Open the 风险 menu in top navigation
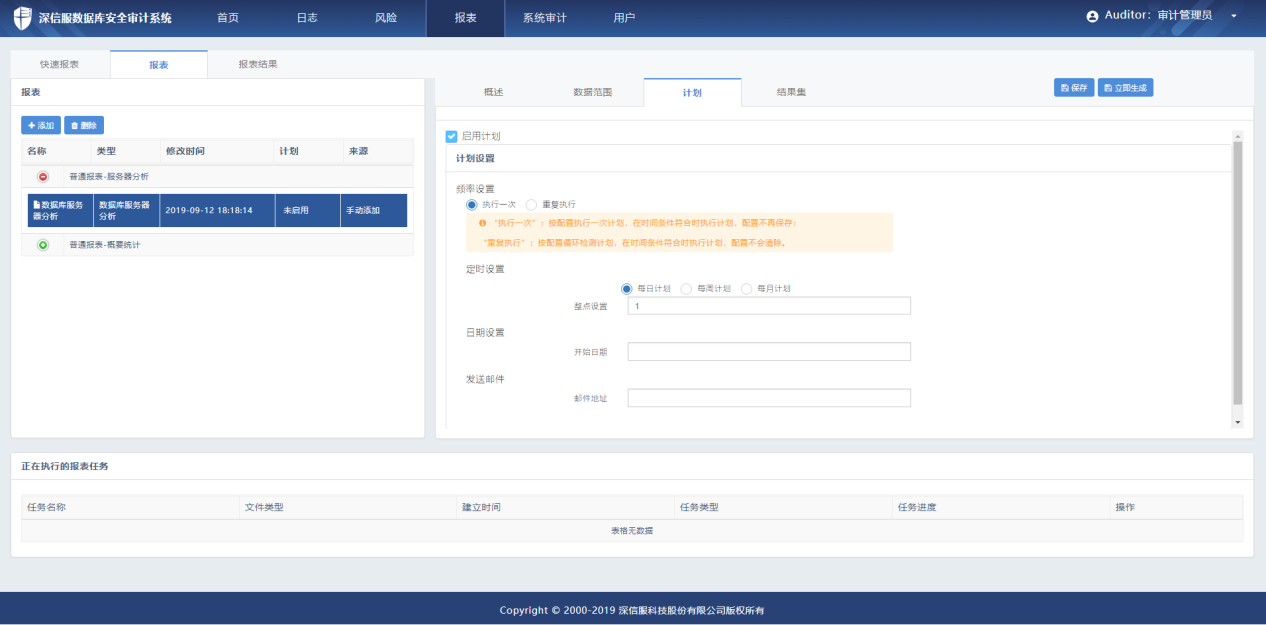Viewport: 1266px width, 625px height. [x=385, y=18]
